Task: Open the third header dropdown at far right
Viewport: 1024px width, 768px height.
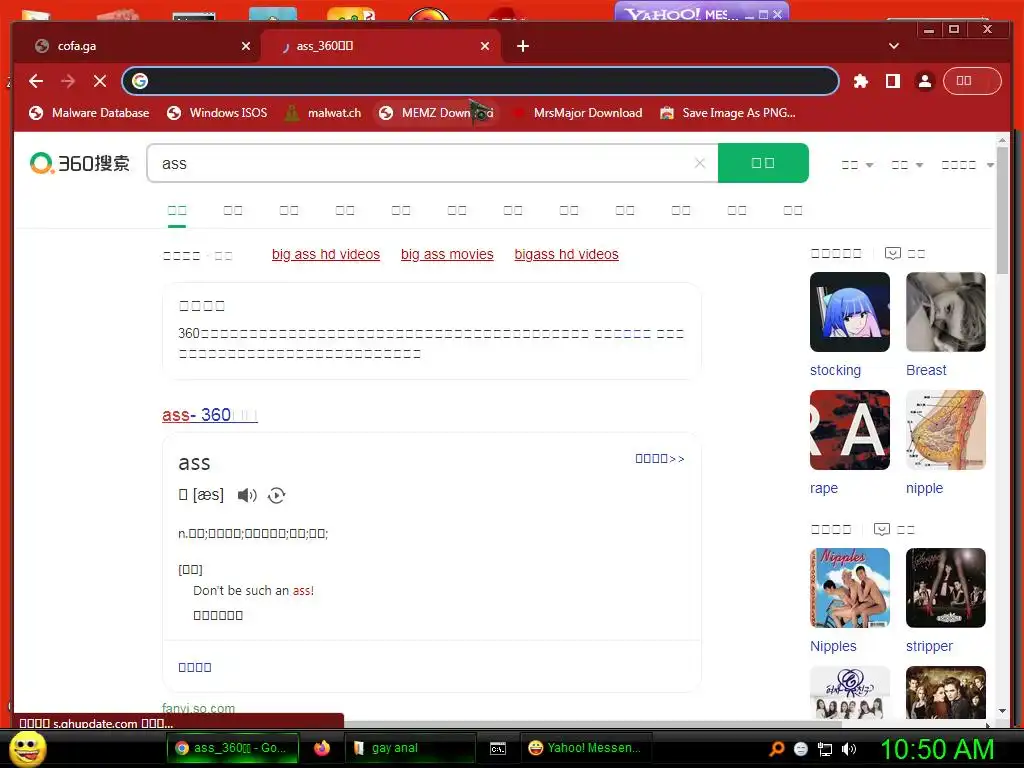Action: point(967,165)
